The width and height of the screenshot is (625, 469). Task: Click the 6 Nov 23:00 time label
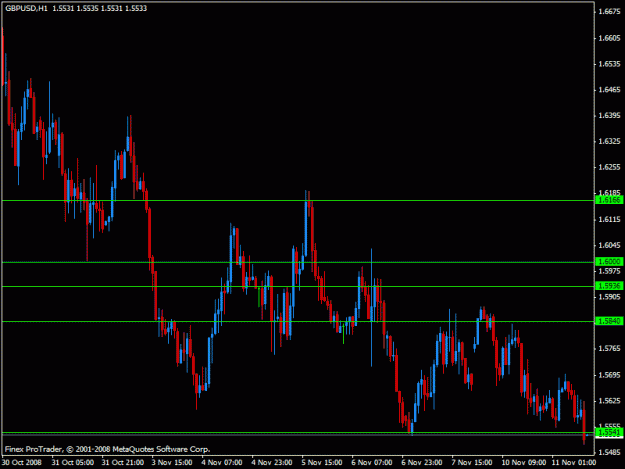(x=422, y=463)
